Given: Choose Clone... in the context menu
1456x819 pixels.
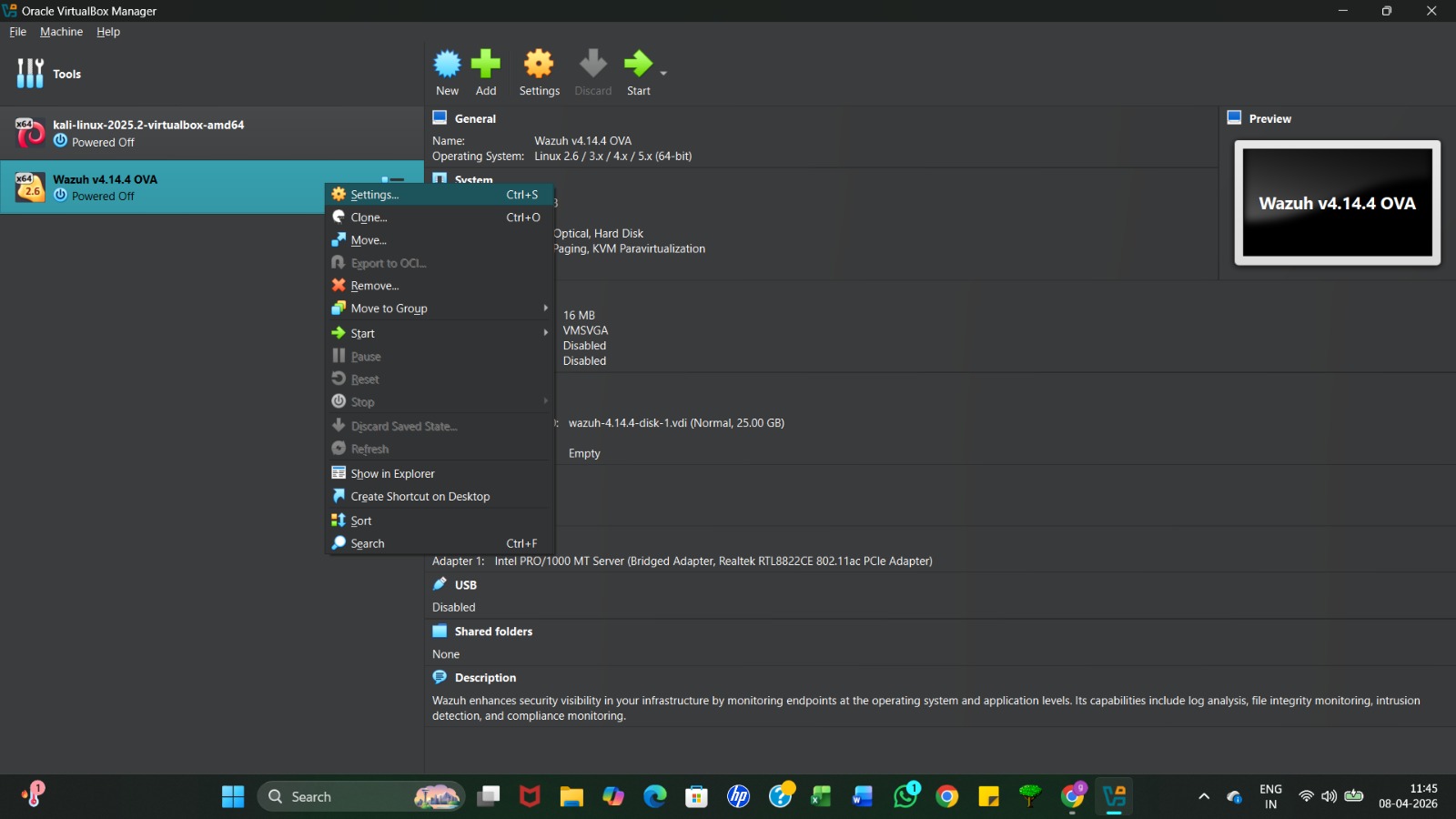Looking at the screenshot, I should (x=440, y=217).
